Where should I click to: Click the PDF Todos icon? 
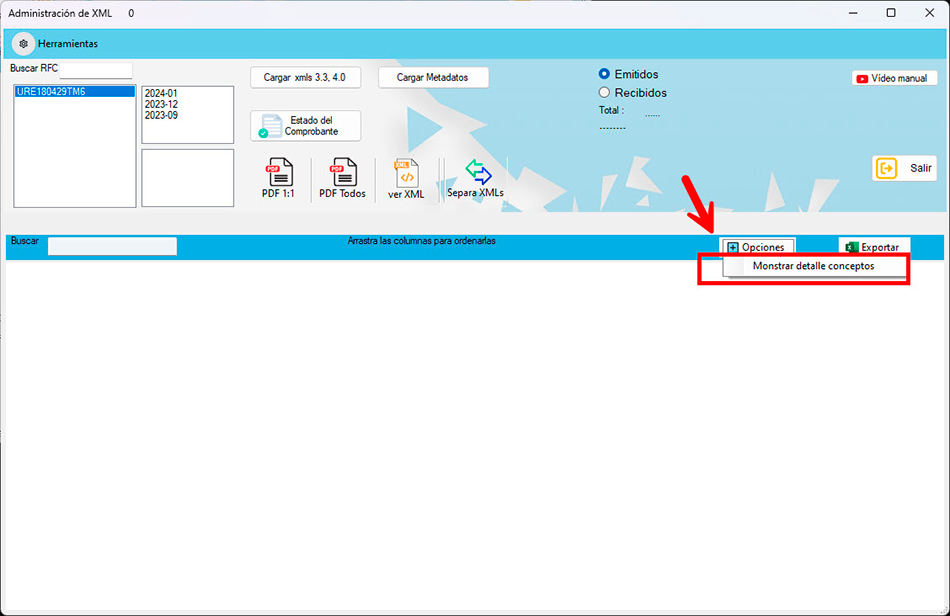343,172
